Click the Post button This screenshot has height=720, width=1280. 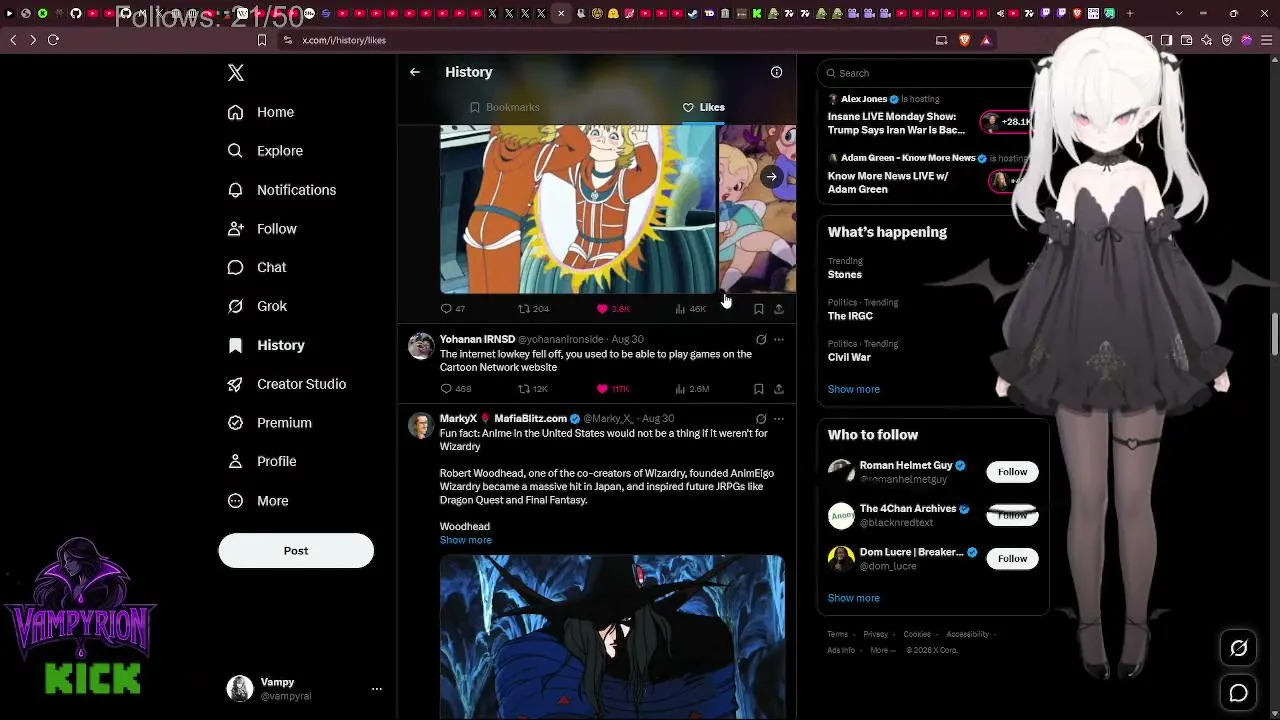(296, 551)
